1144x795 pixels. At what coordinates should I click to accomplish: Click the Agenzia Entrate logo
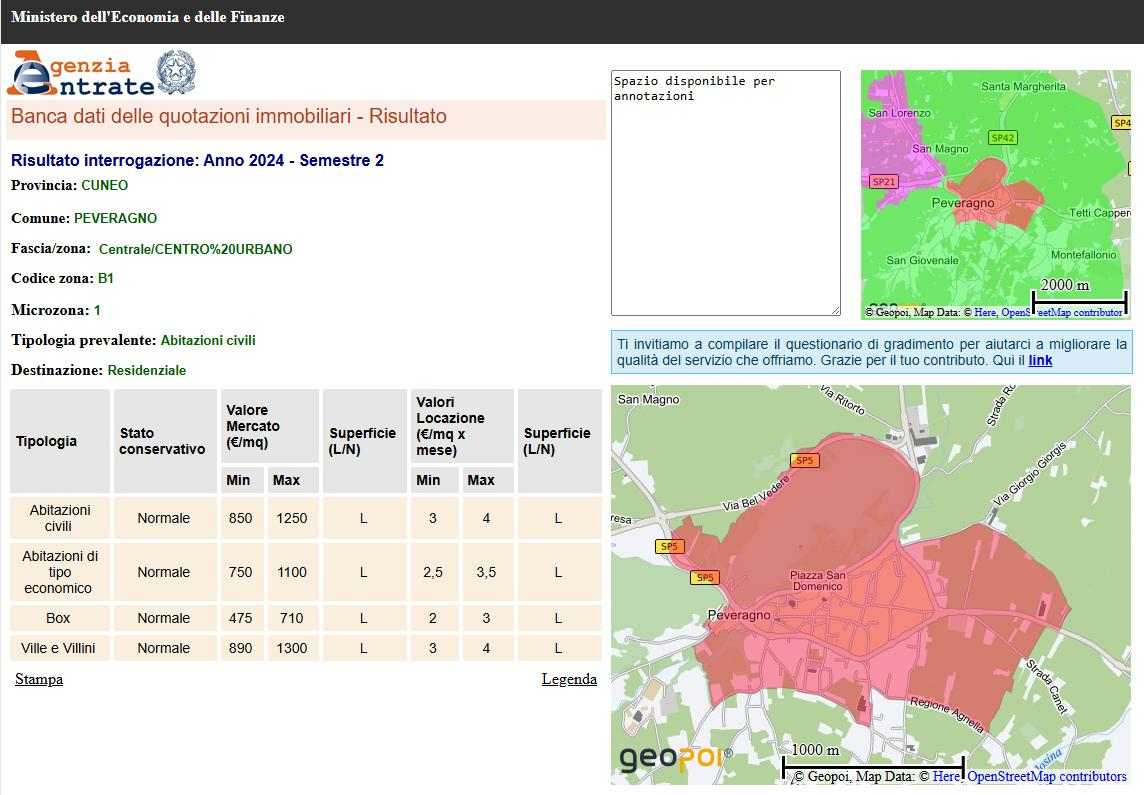click(x=80, y=73)
